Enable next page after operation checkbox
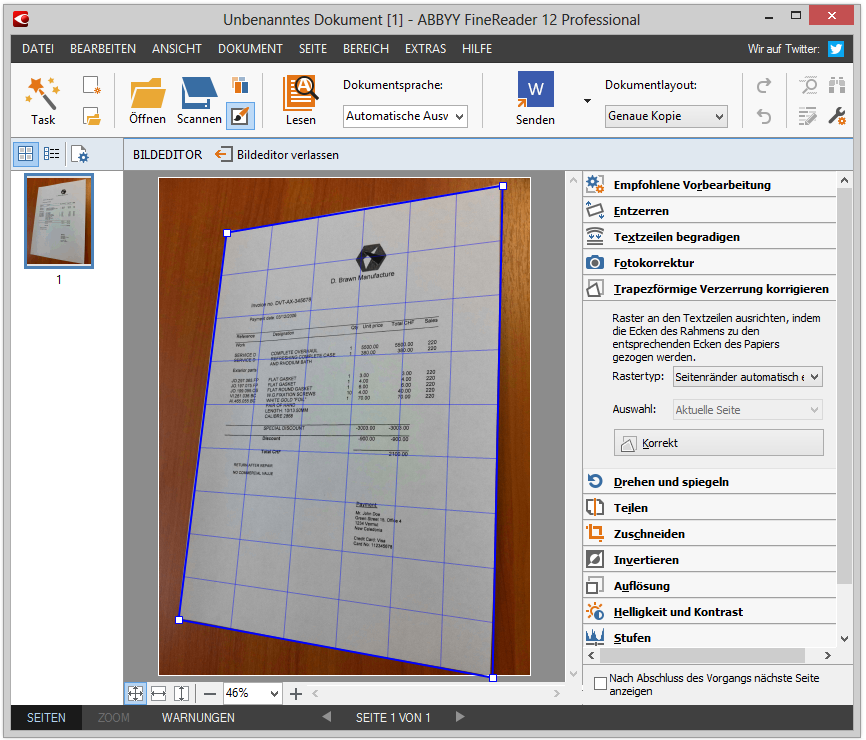 click(600, 684)
